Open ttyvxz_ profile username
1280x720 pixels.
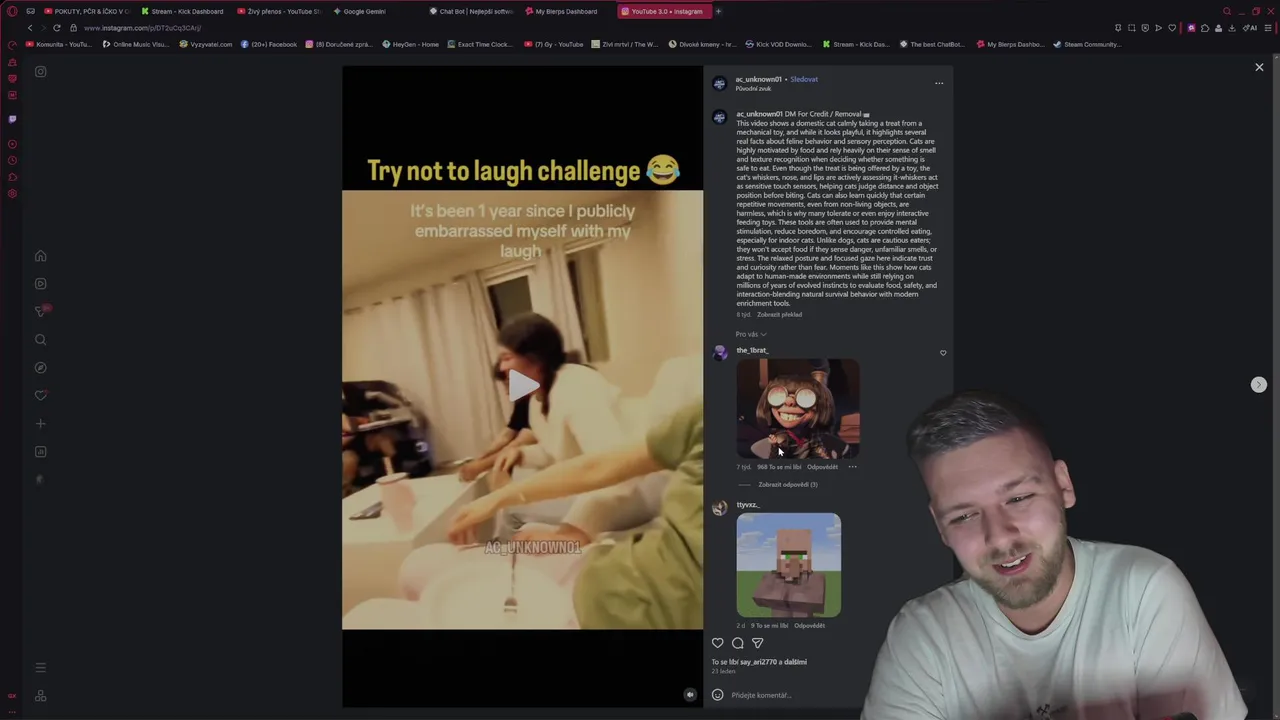(748, 505)
